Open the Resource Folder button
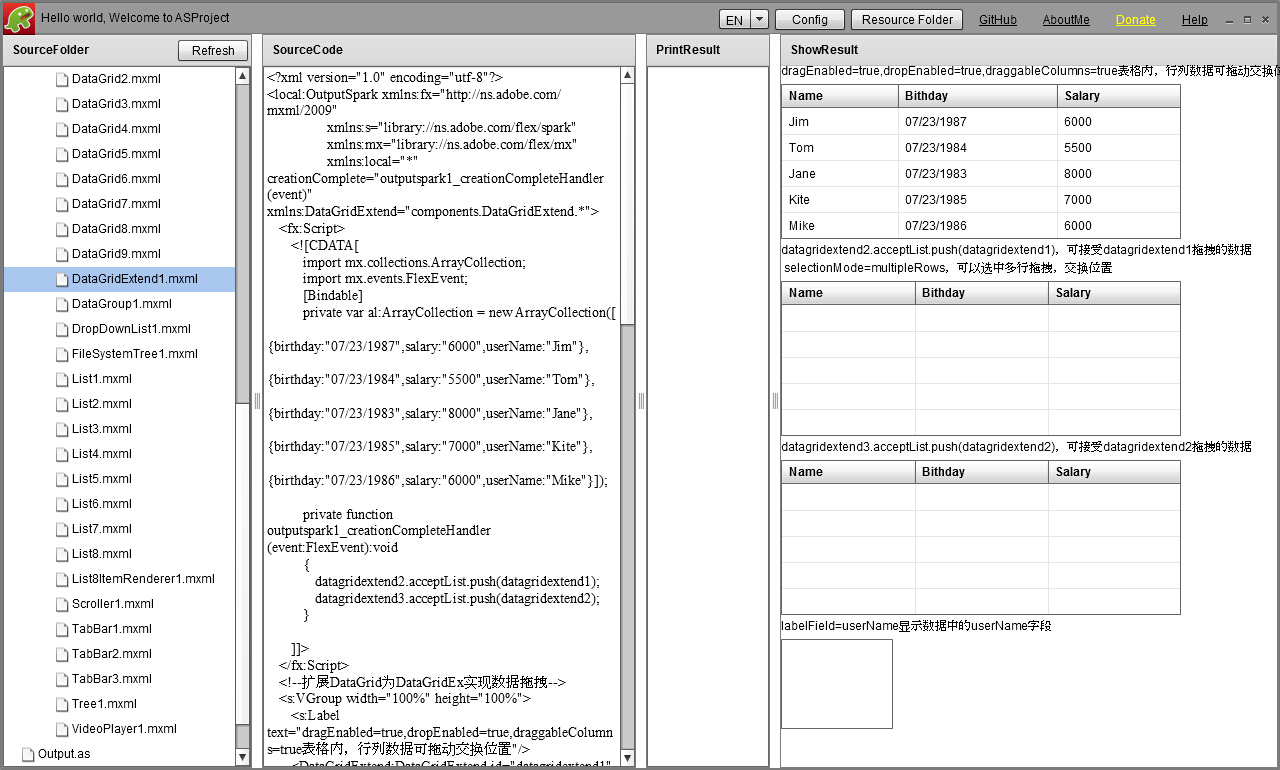The height and width of the screenshot is (770, 1280). (907, 20)
